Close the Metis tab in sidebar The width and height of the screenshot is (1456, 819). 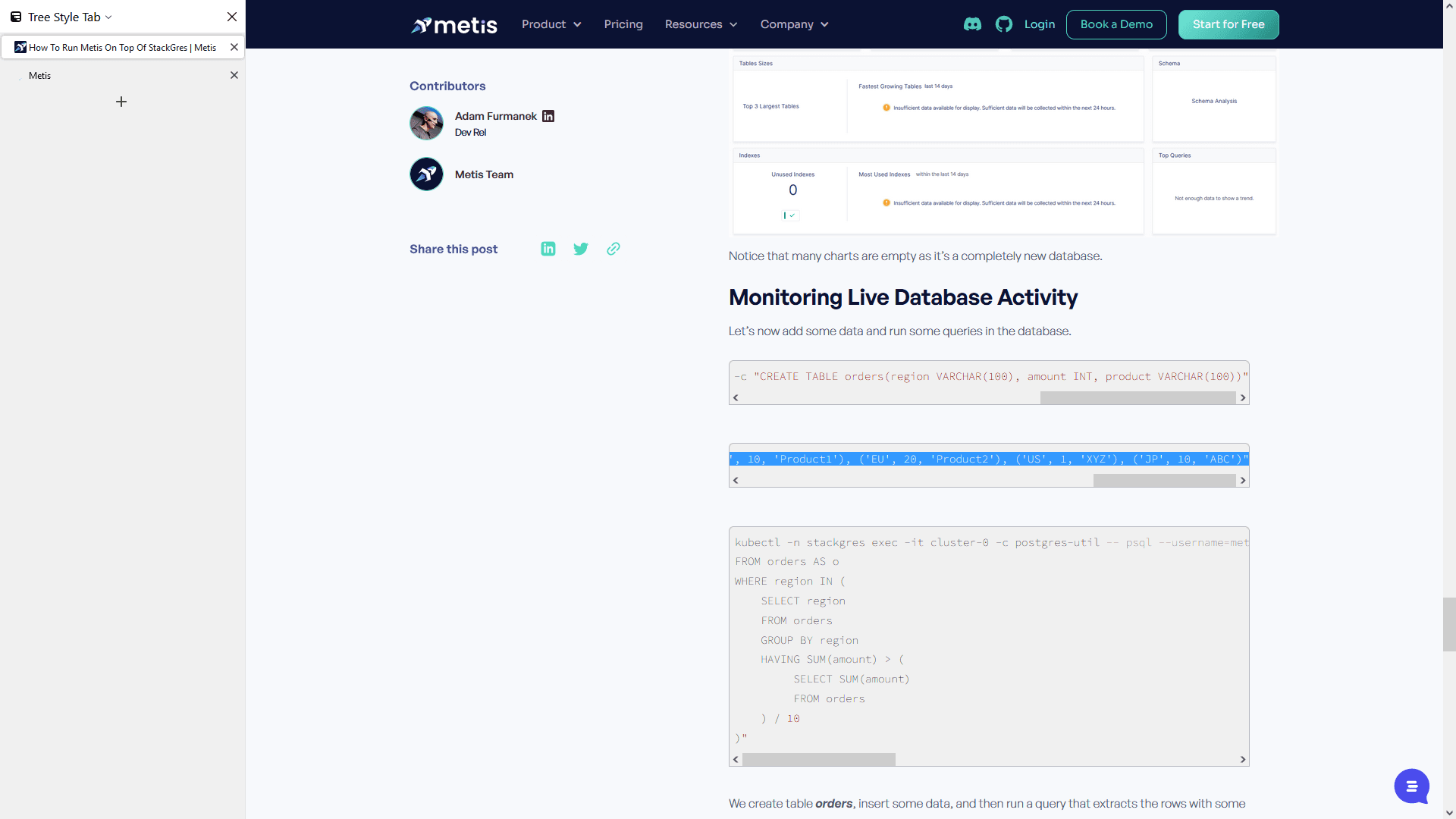click(234, 75)
